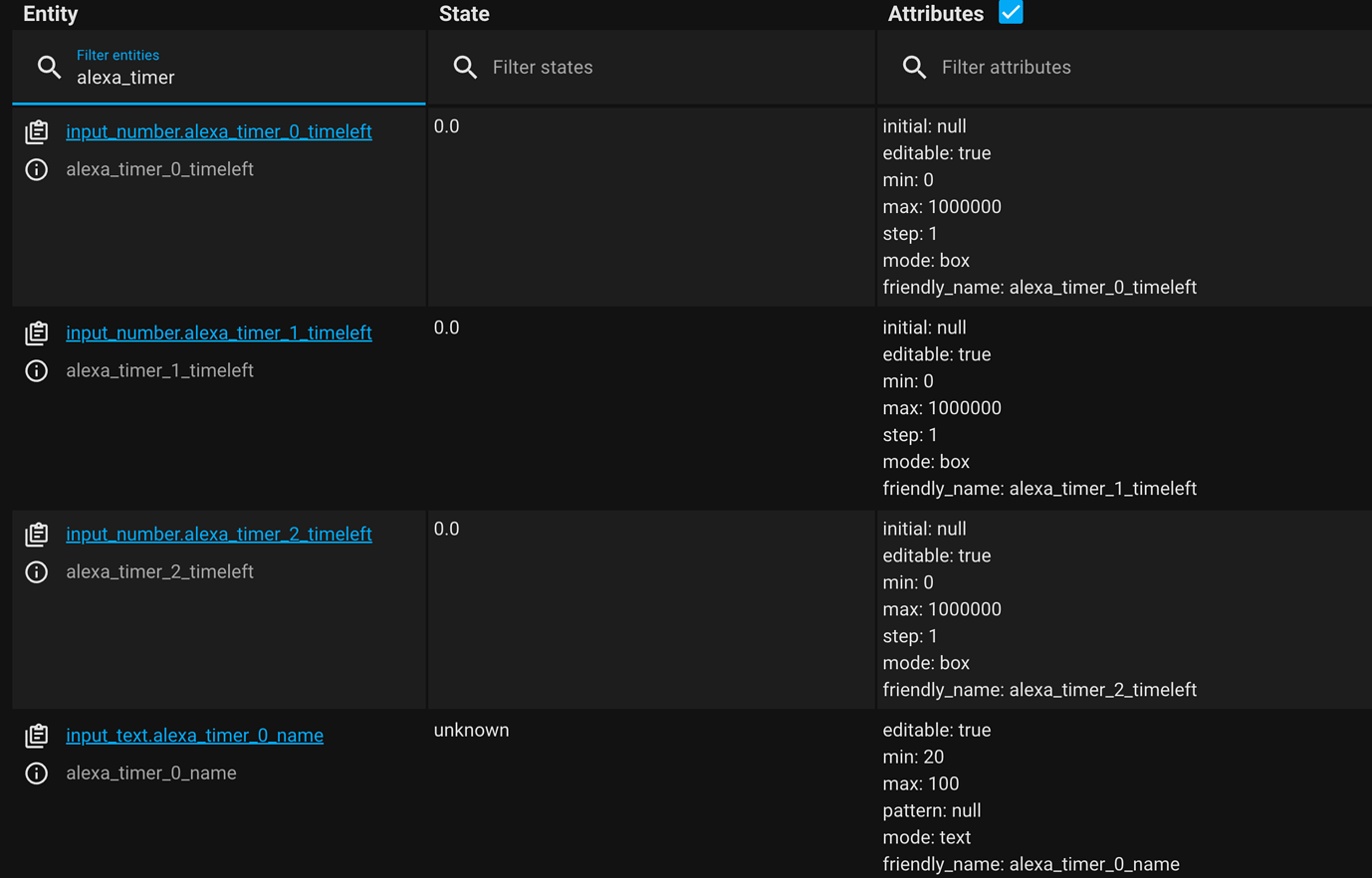This screenshot has height=878, width=1372.
Task: Select the unknown state of alexa_timer_0_name
Action: (471, 730)
